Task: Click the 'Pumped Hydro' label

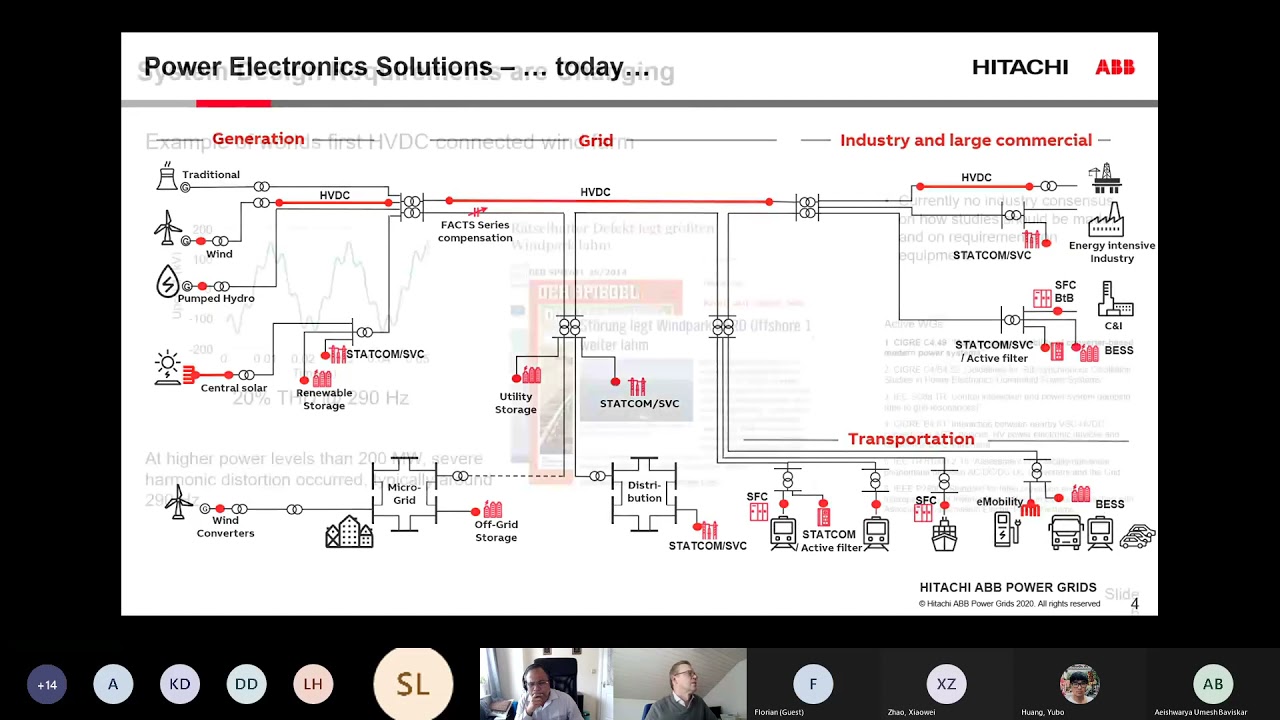Action: (x=216, y=298)
